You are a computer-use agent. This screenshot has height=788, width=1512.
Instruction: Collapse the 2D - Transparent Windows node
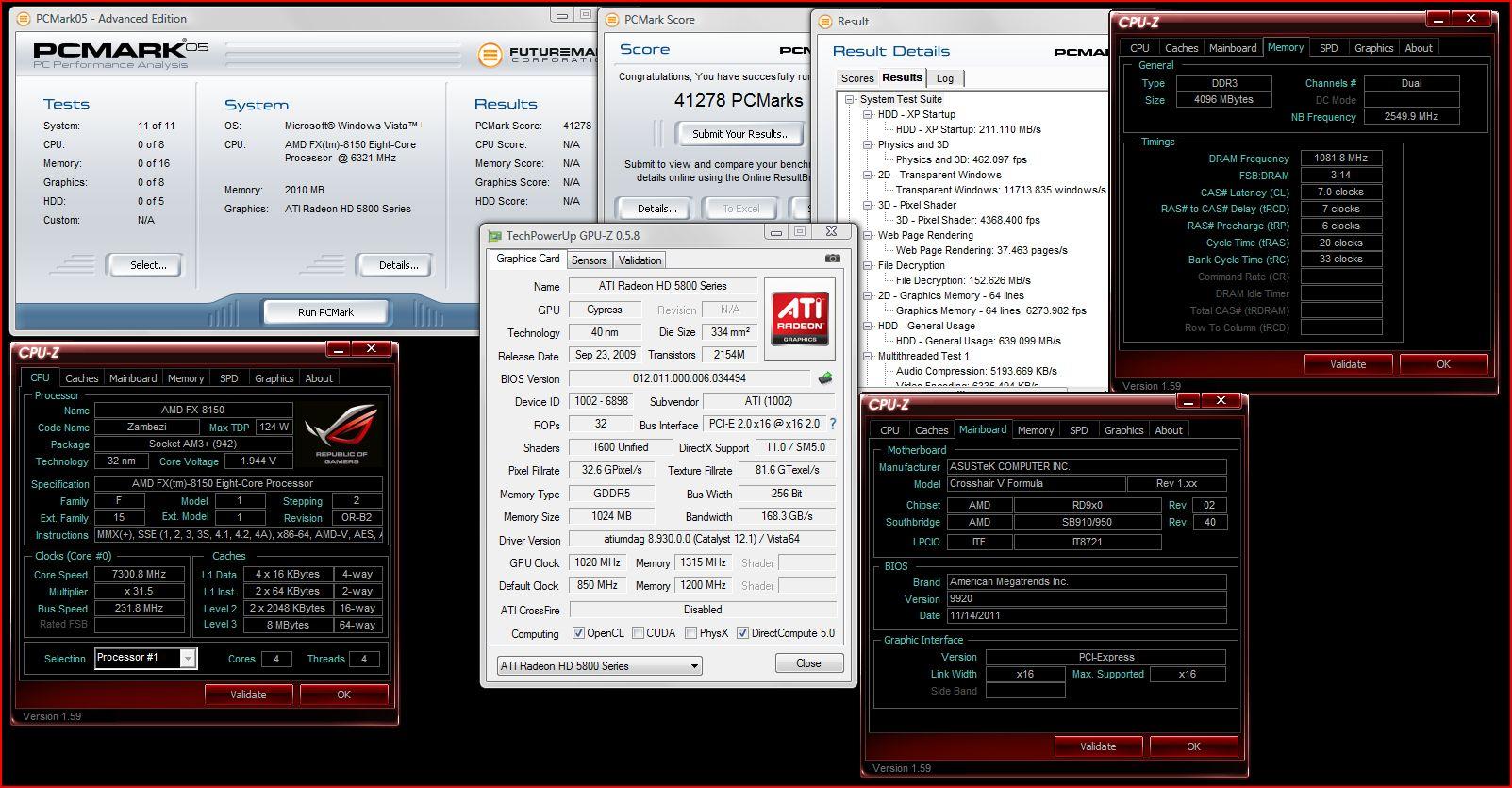[x=867, y=175]
